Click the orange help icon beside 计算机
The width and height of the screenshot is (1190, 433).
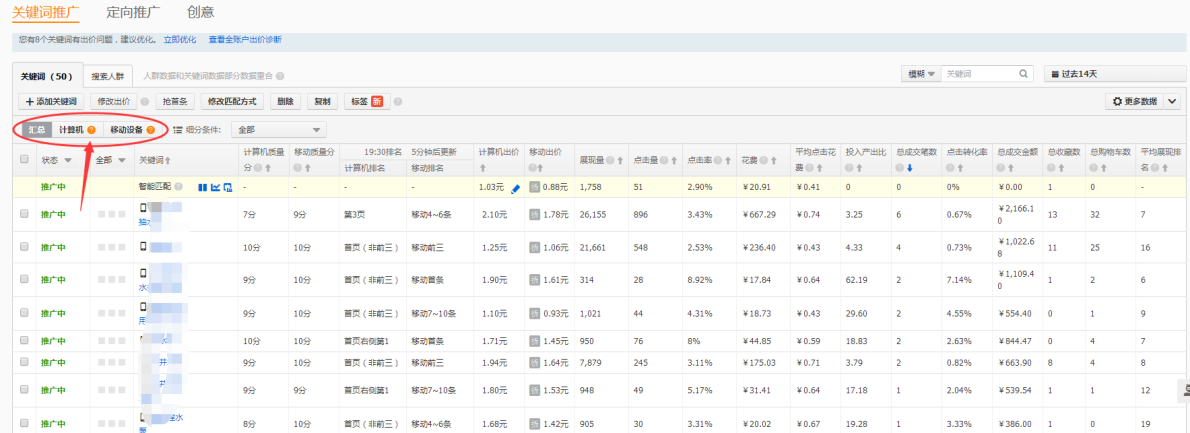pyautogui.click(x=91, y=130)
